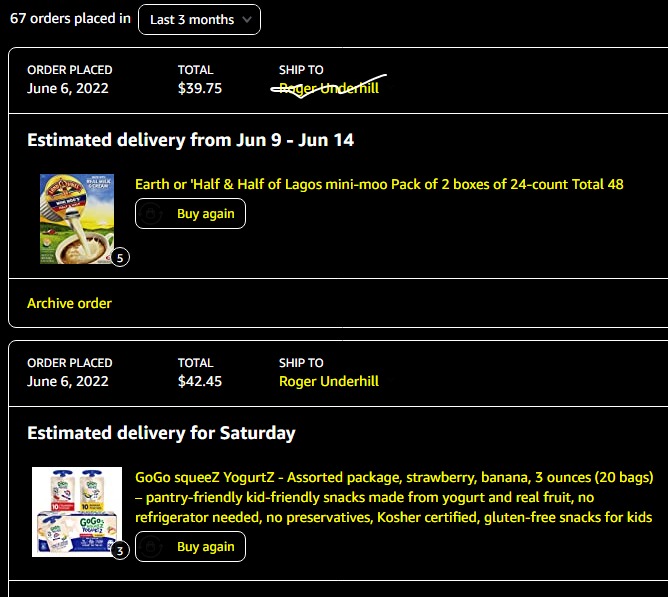Click the chevron arrow beside 'Last 3 months'

pyautogui.click(x=247, y=19)
